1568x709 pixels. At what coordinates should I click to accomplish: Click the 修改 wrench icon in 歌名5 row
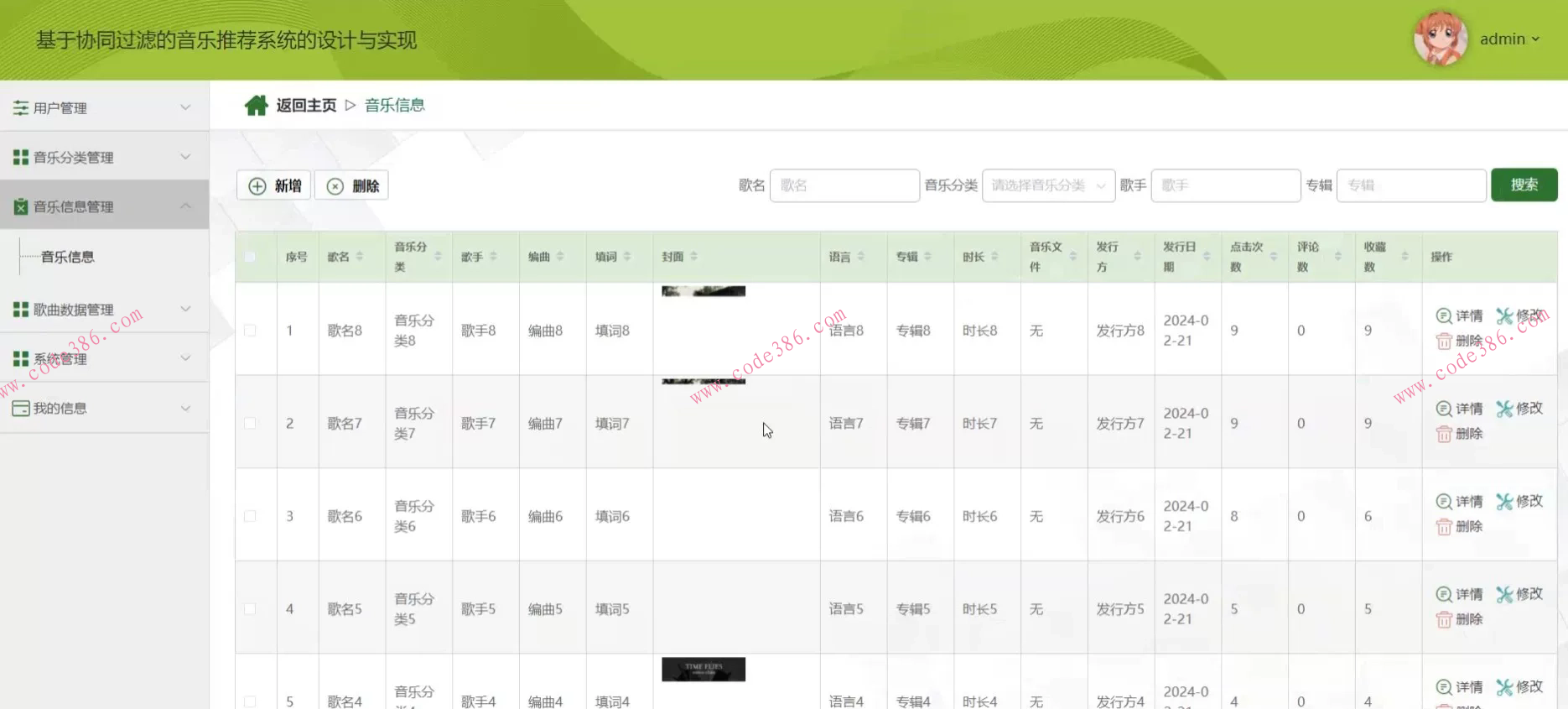click(1505, 594)
